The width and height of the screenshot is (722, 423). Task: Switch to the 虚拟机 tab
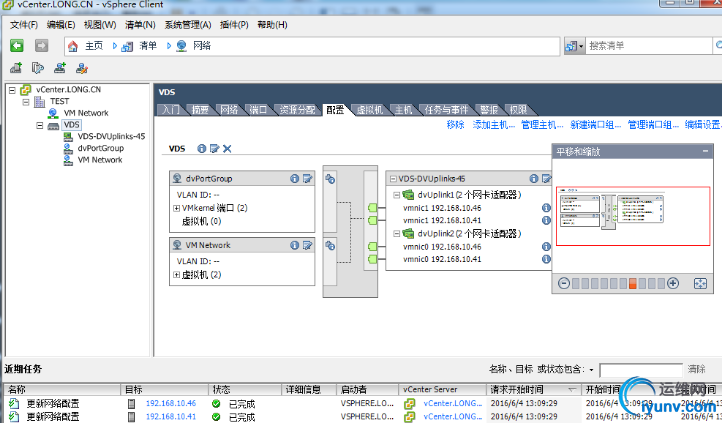click(370, 110)
